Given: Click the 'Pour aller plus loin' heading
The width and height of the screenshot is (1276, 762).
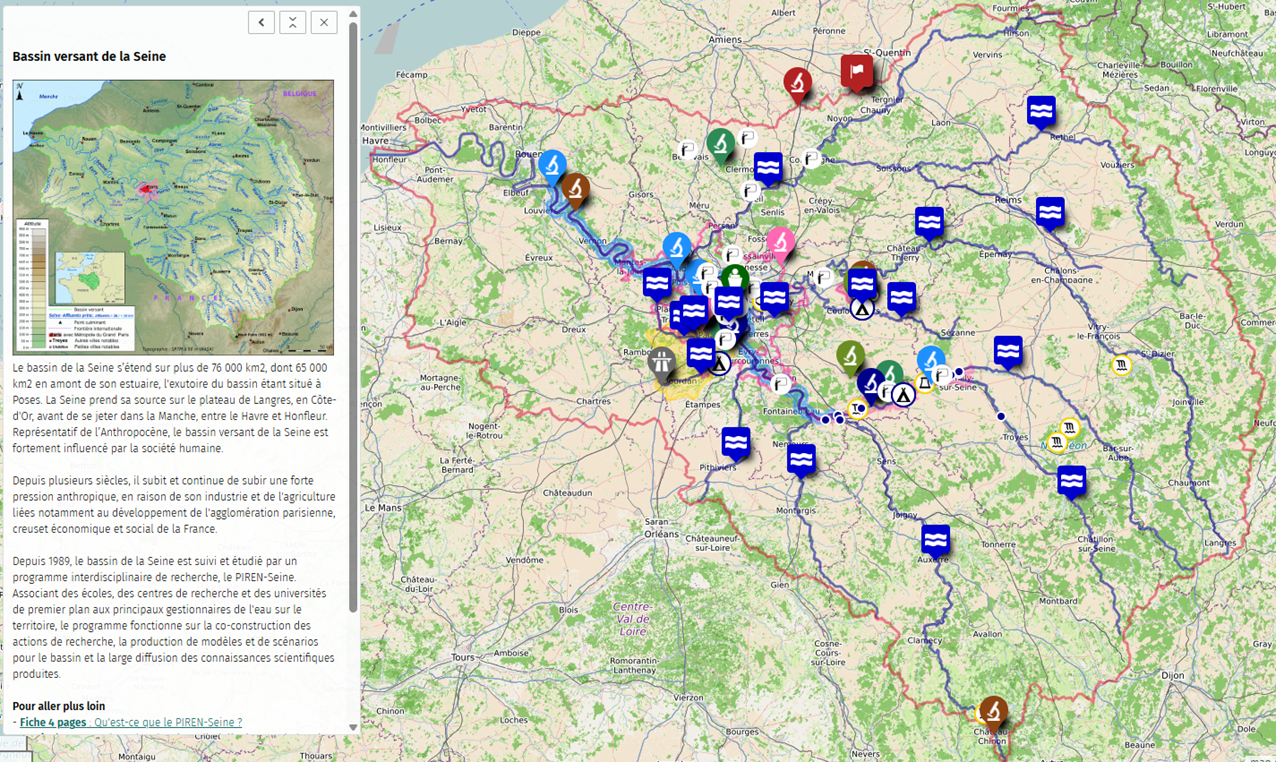Looking at the screenshot, I should click(x=59, y=706).
